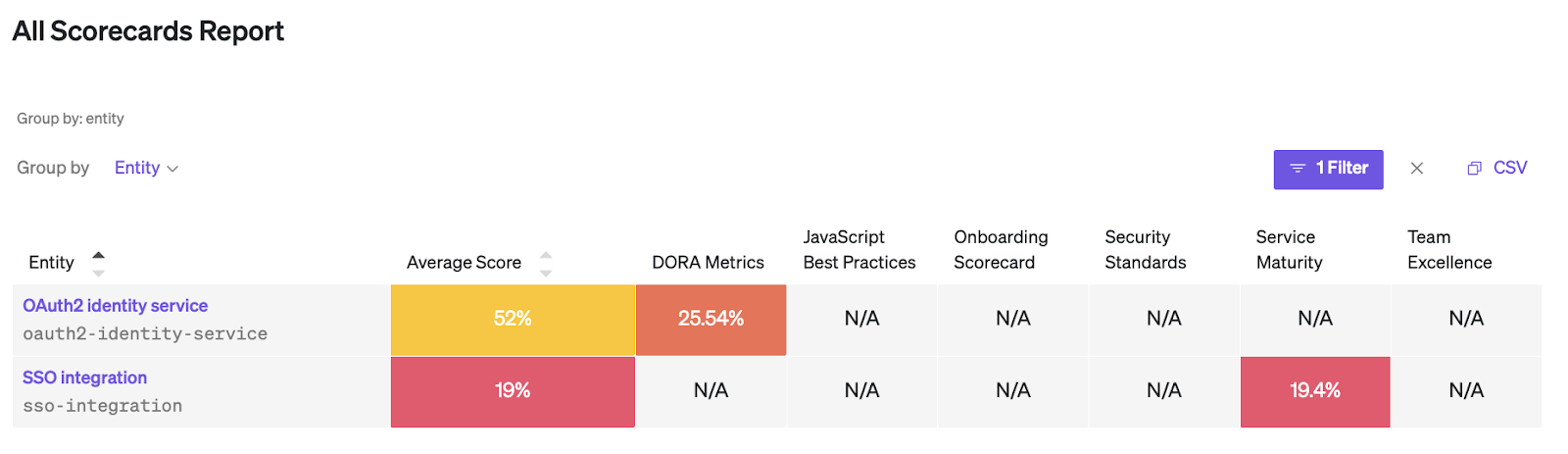Click the Service Maturity column header
Image resolution: width=1568 pixels, height=454 pixels.
click(1289, 249)
